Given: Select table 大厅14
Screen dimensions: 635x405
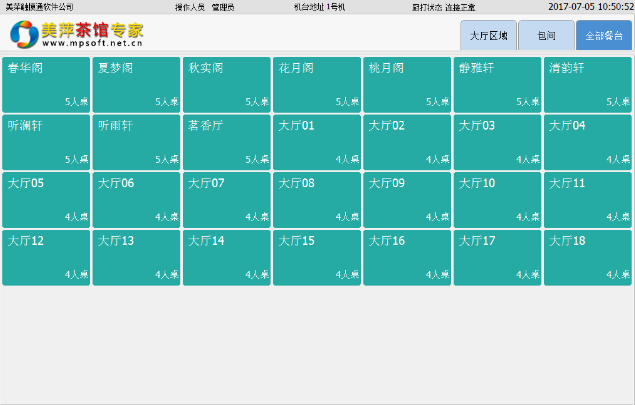Looking at the screenshot, I should [227, 258].
